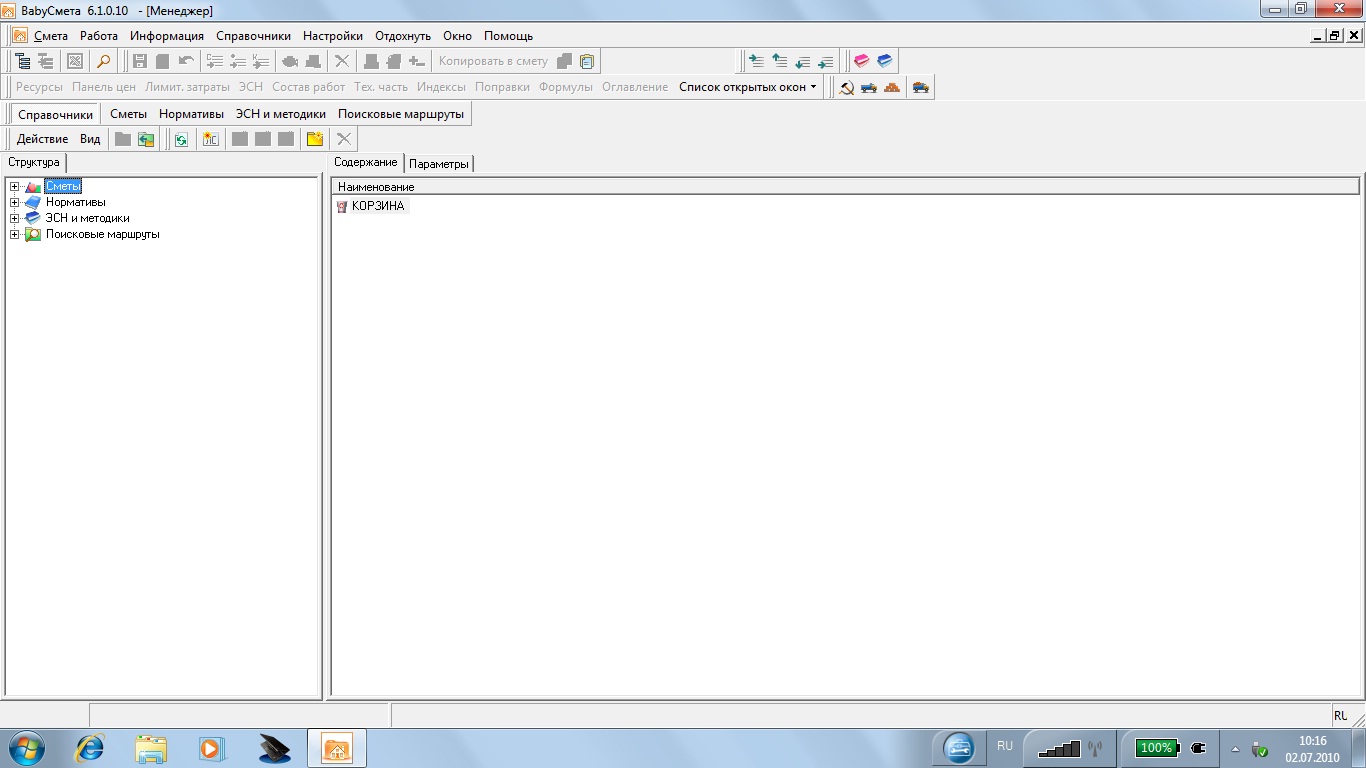Click the folder with green arrow icon
The height and width of the screenshot is (768, 1366).
(146, 139)
